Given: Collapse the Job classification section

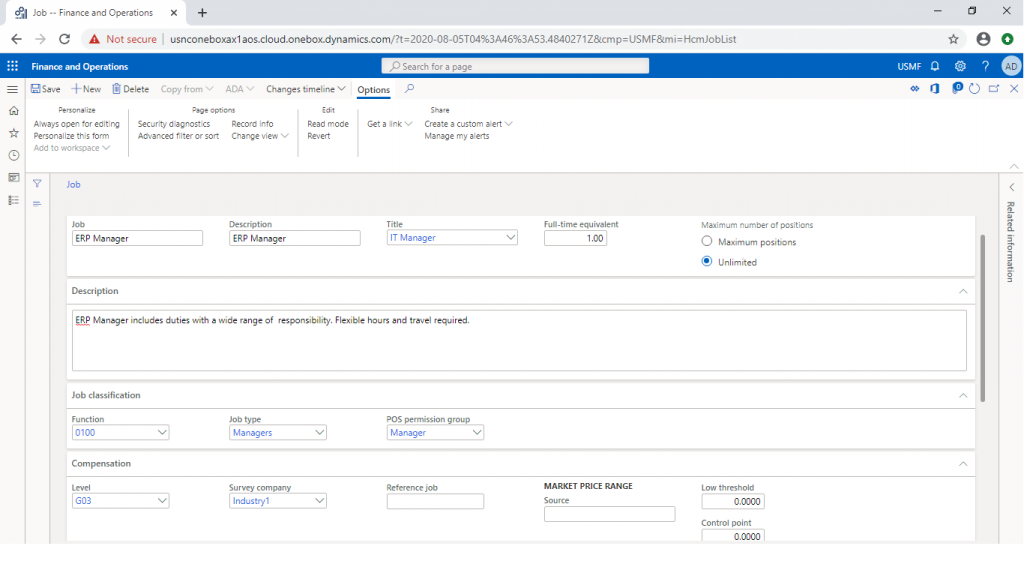Looking at the screenshot, I should point(963,396).
